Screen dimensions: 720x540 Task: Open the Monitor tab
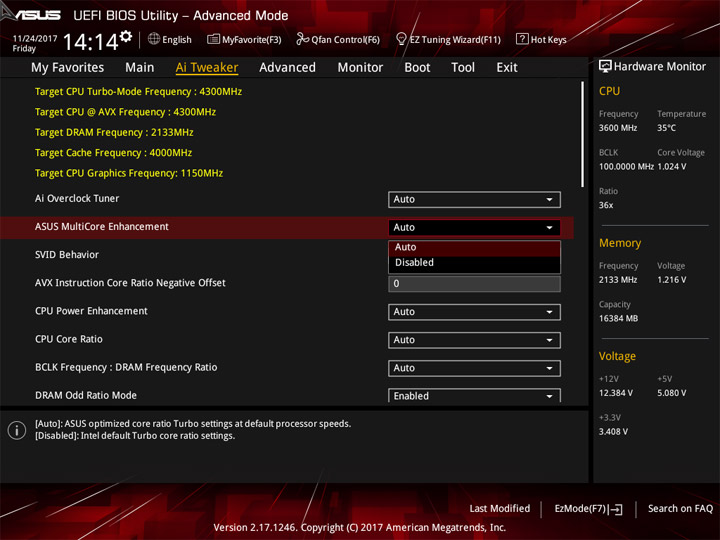coord(360,68)
